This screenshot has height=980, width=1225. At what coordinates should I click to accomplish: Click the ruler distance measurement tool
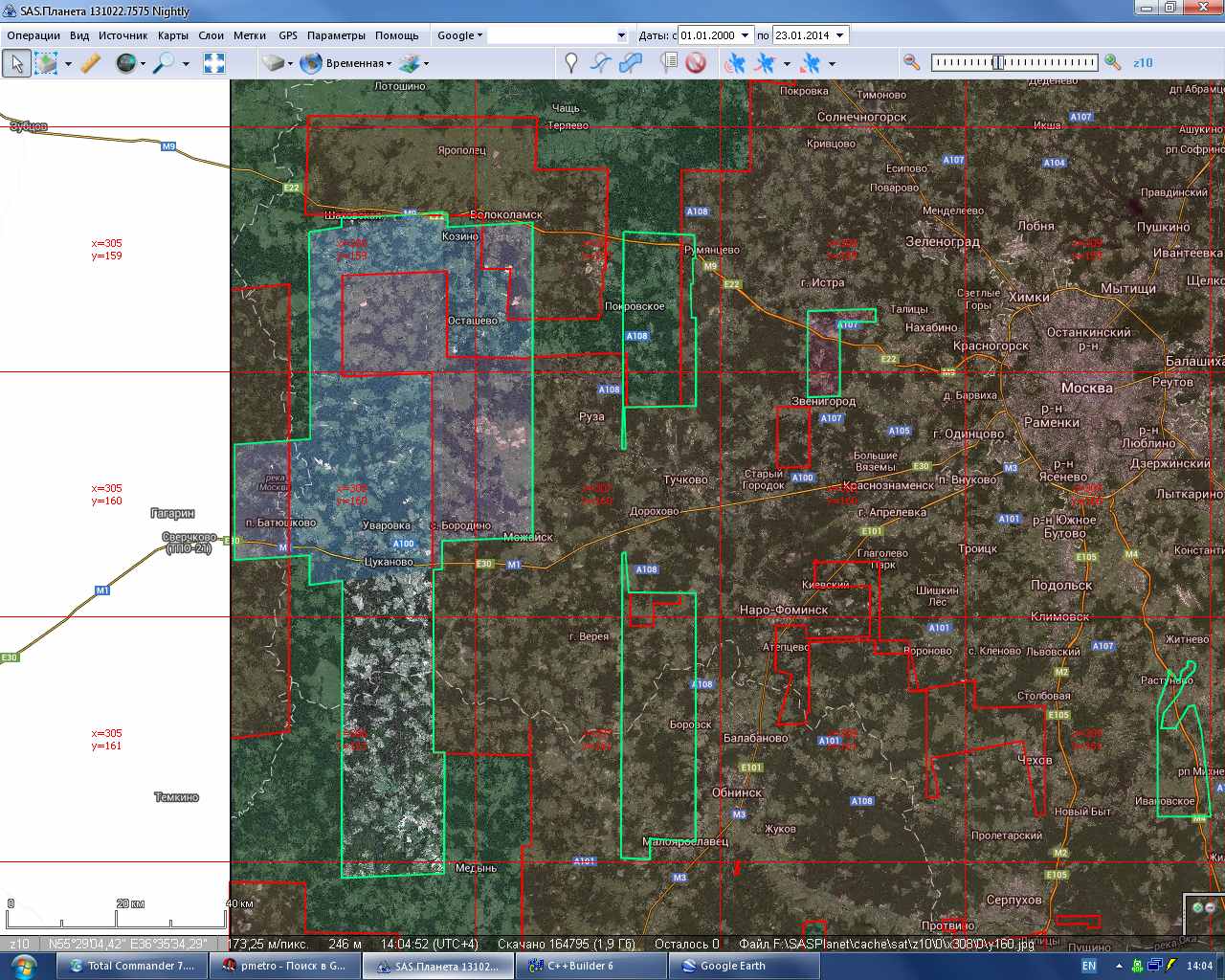(x=90, y=63)
